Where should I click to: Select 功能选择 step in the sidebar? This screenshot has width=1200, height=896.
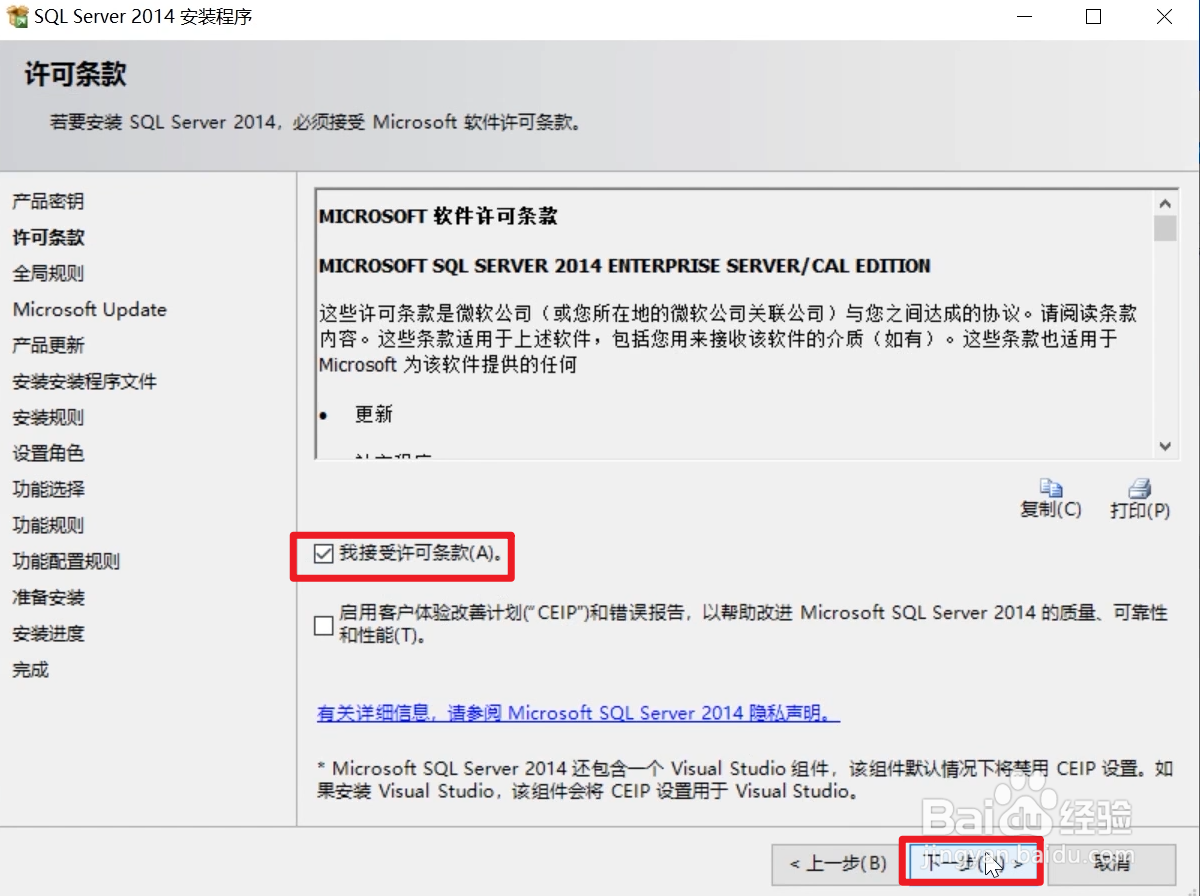tap(47, 489)
